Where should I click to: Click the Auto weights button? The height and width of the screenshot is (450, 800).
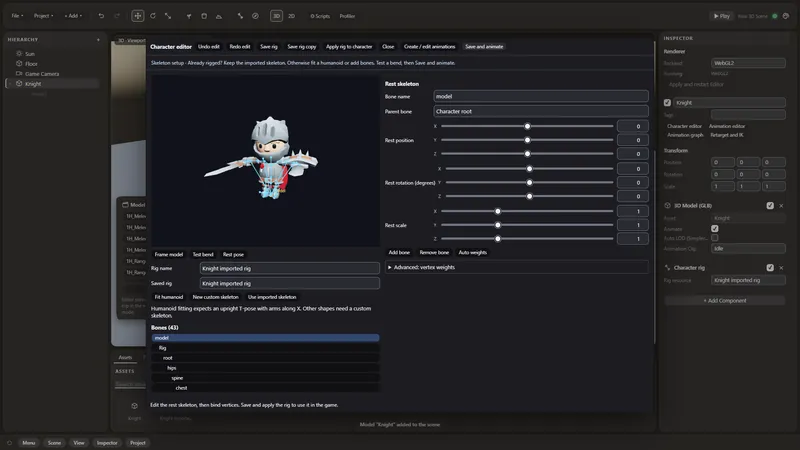coord(472,253)
